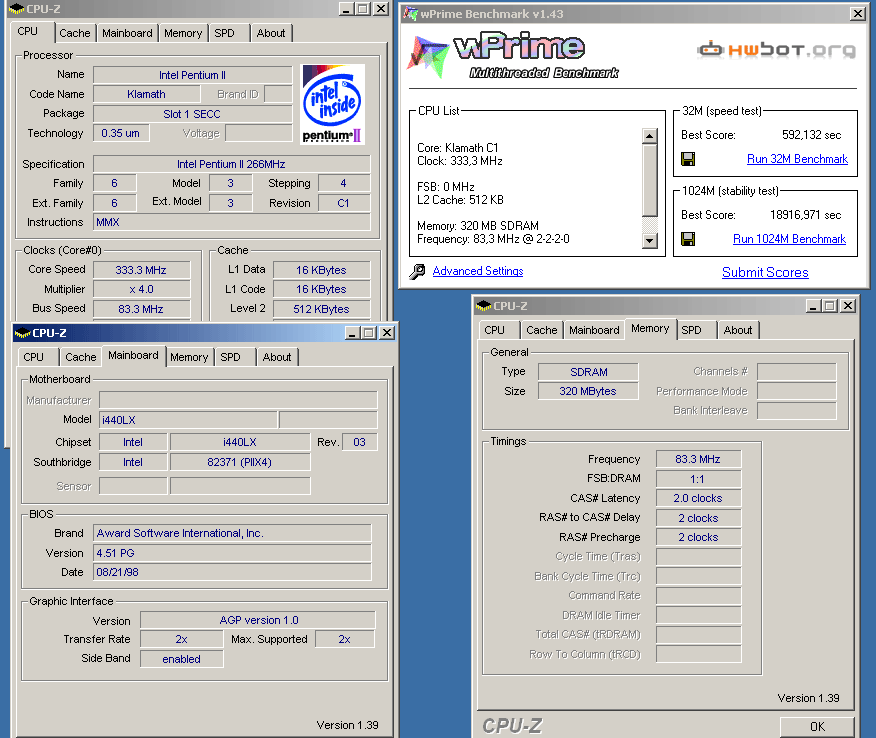The height and width of the screenshot is (738, 876).
Task: Click the Specification field Intel Pentium II 266MHz
Action: 231,164
